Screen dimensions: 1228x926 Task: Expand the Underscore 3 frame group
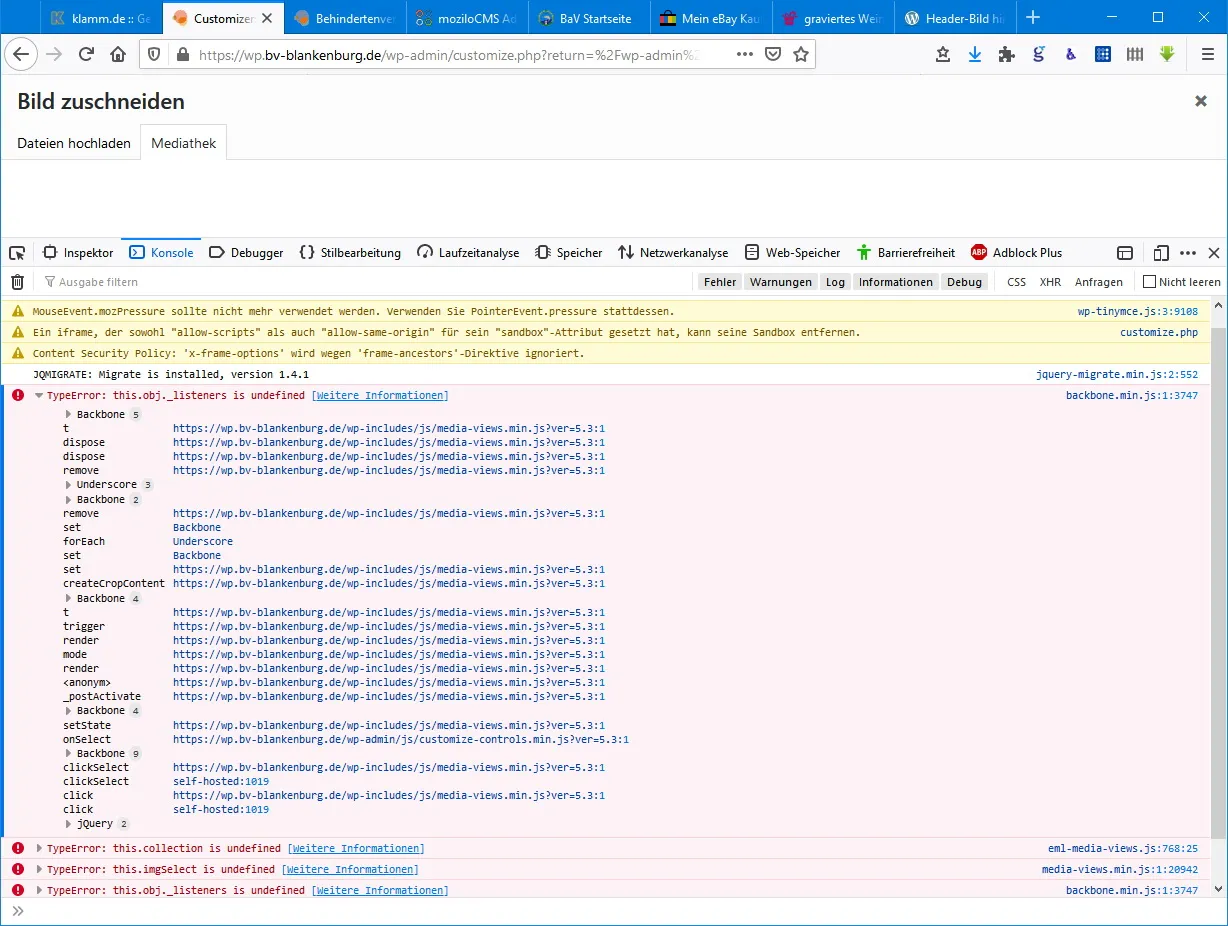click(68, 485)
